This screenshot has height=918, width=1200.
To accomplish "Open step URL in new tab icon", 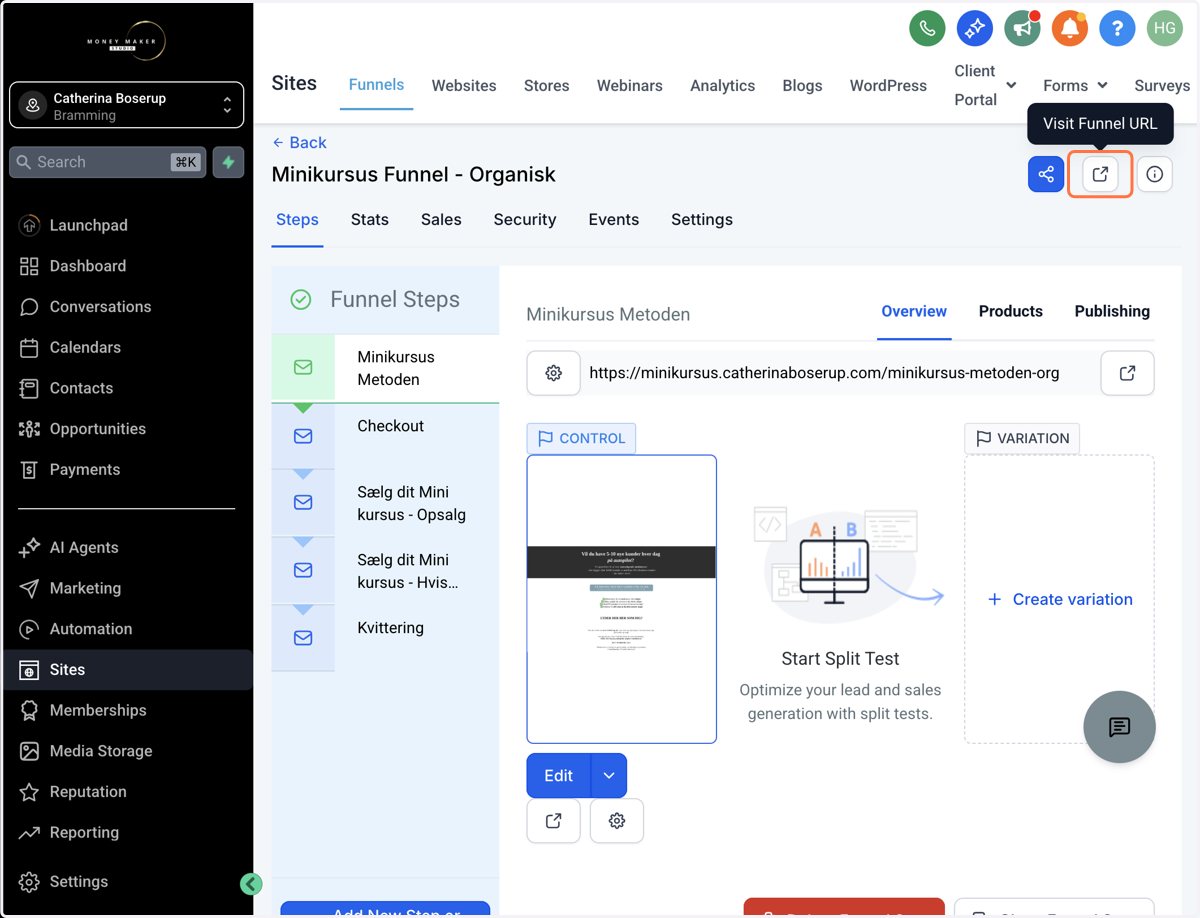I will 1127,373.
